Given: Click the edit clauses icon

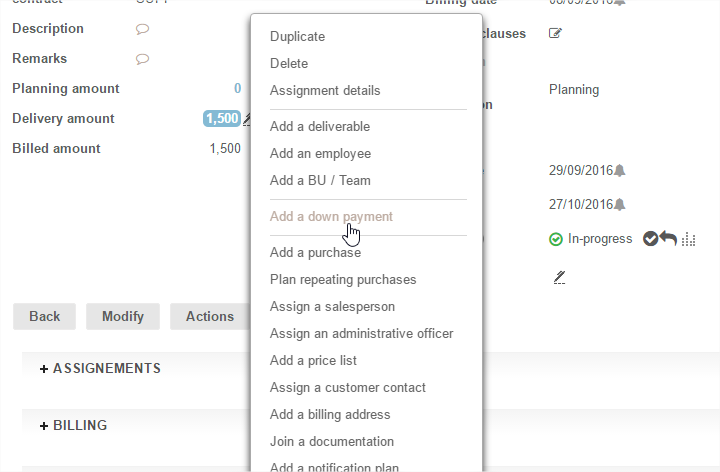Looking at the screenshot, I should pos(555,33).
